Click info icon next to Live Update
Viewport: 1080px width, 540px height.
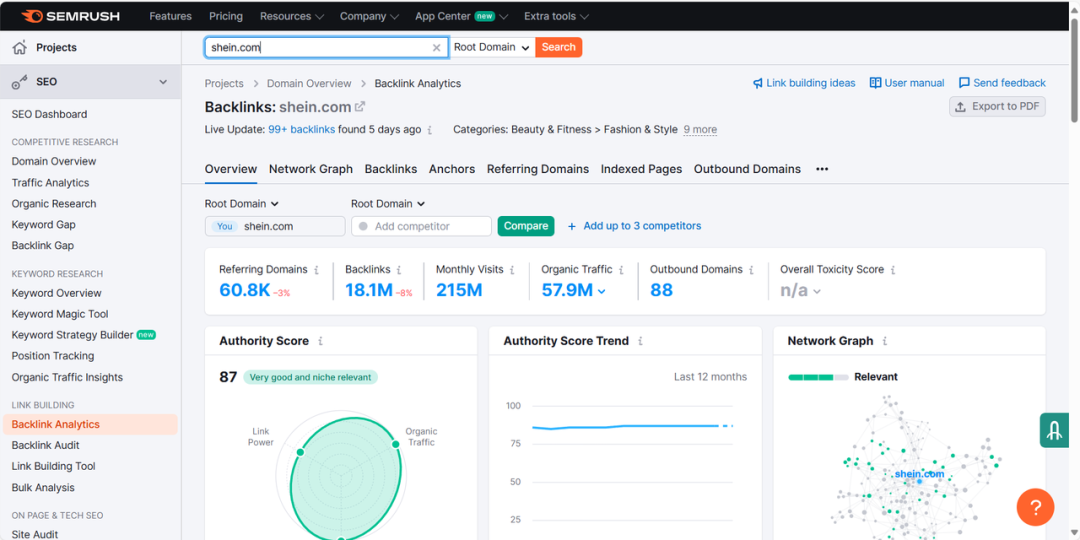430,129
